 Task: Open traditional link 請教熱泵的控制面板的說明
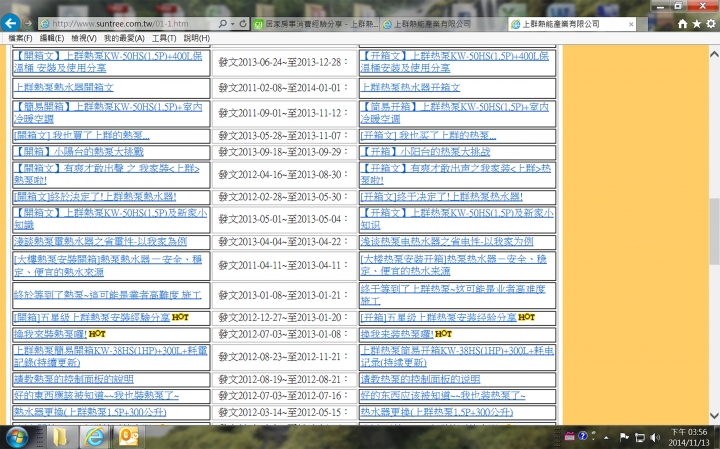click(73, 379)
